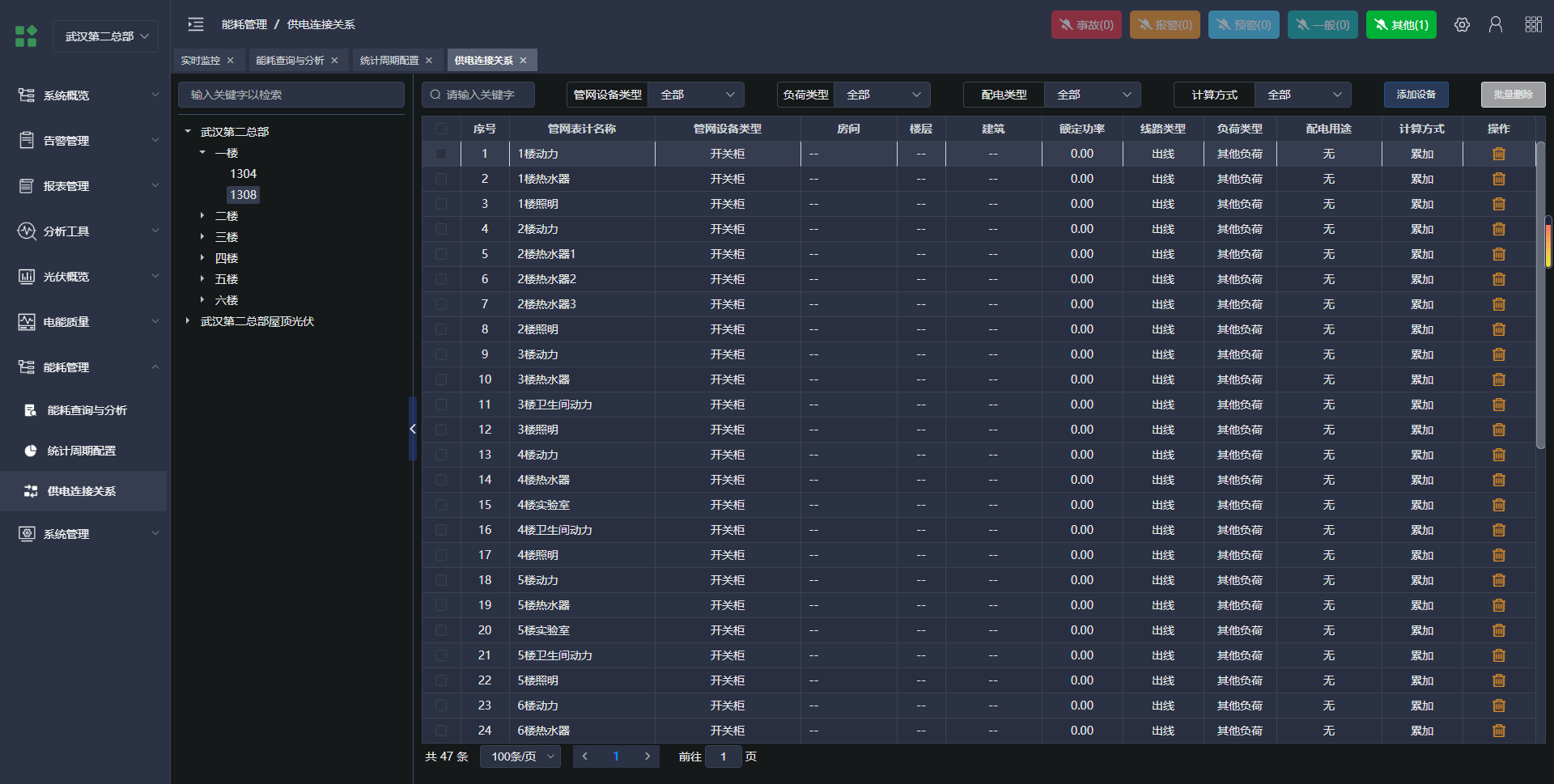
Task: Expand the 二楼 tree node
Action: click(x=202, y=216)
